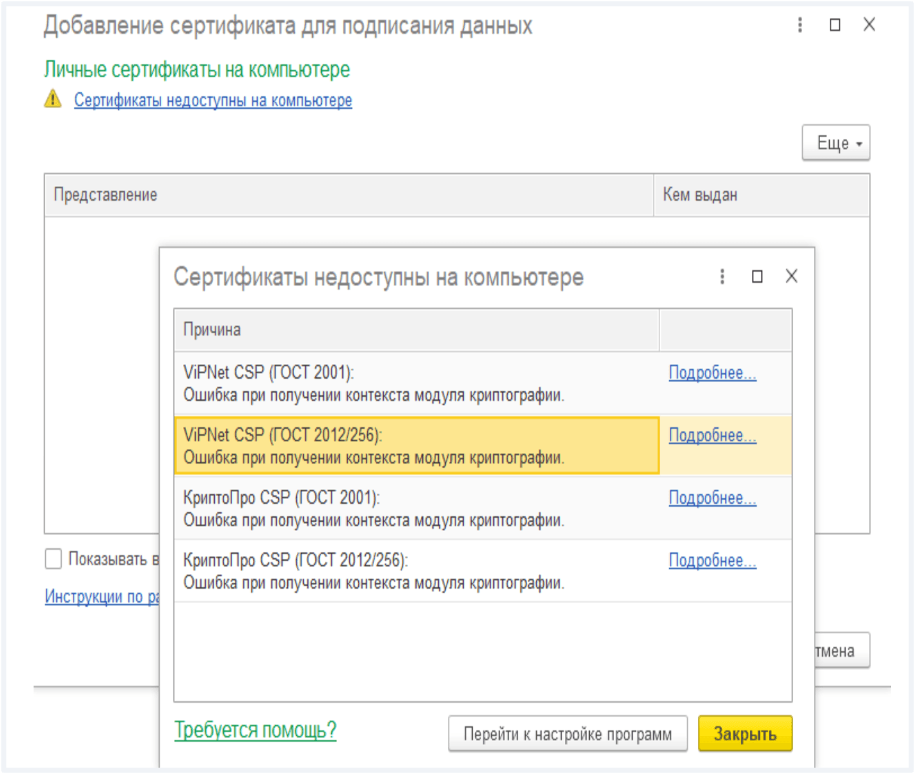Image resolution: width=914 pixels, height=774 pixels.
Task: Maximize the main certificate window
Action: point(835,26)
